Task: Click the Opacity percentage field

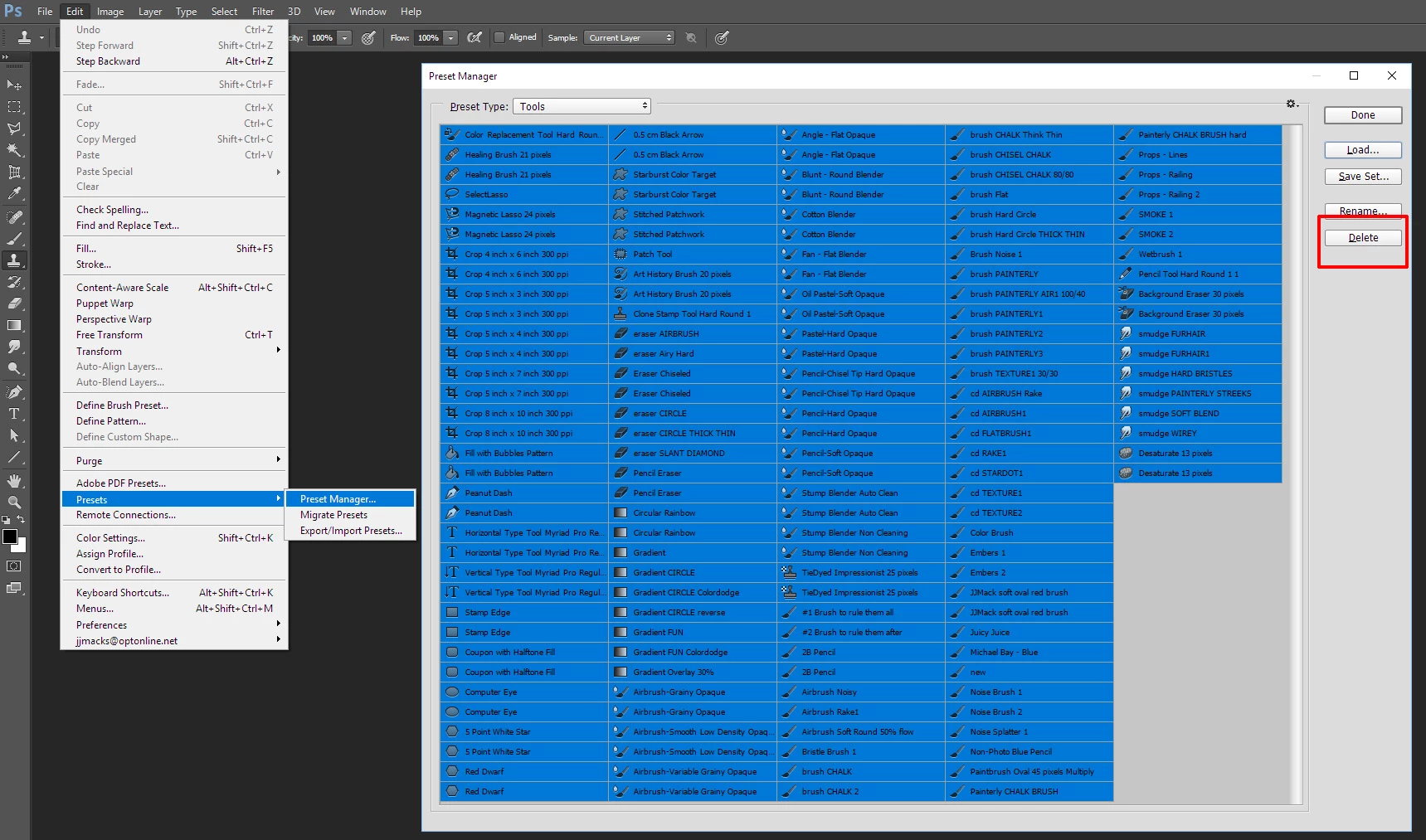Action: (323, 37)
